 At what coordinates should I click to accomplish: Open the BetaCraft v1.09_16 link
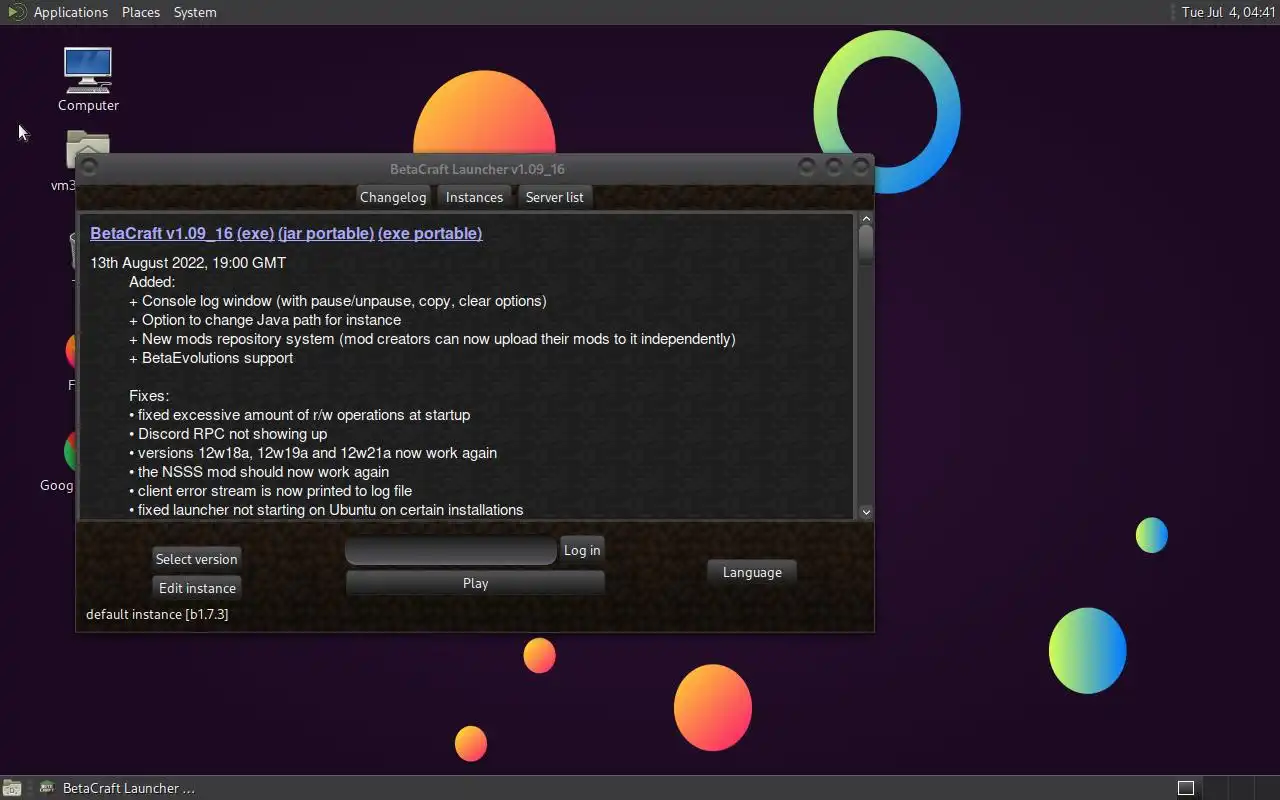tap(161, 233)
